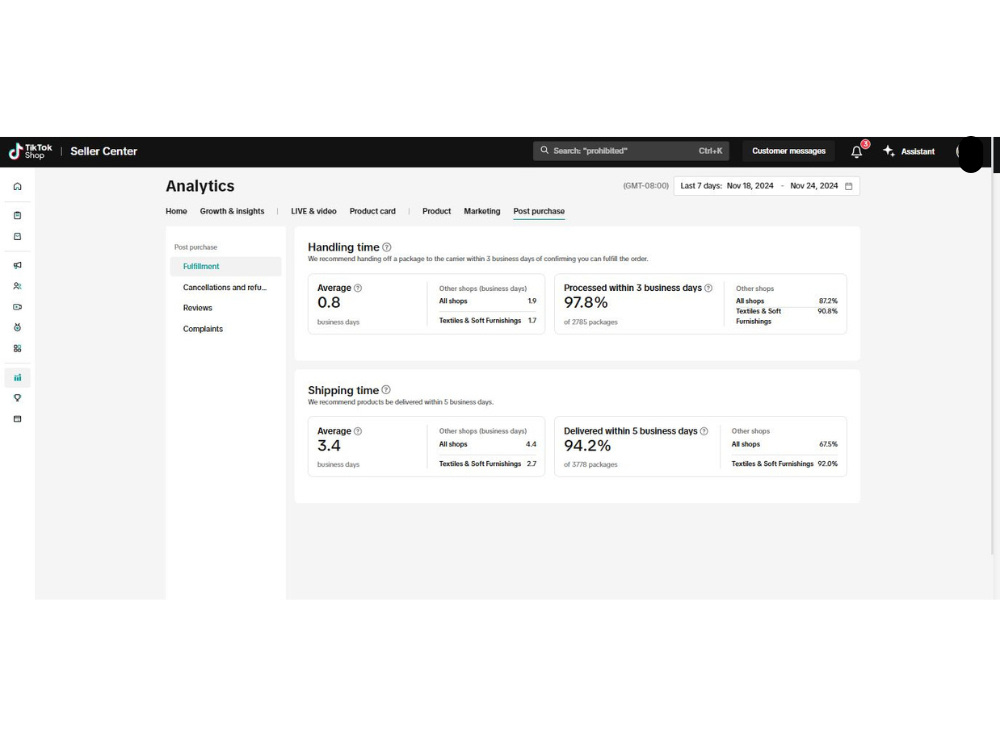
Task: Open the Orders clipboard icon in sidebar
Action: (x=17, y=216)
